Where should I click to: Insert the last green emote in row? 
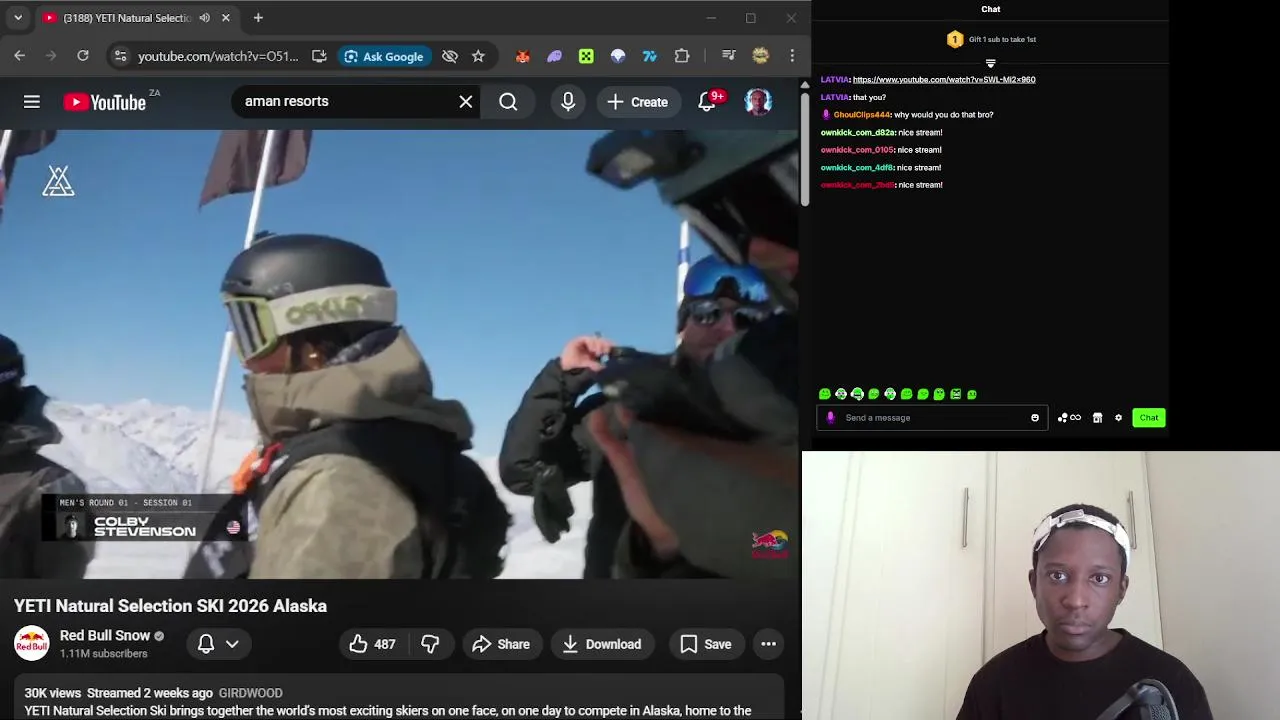972,394
